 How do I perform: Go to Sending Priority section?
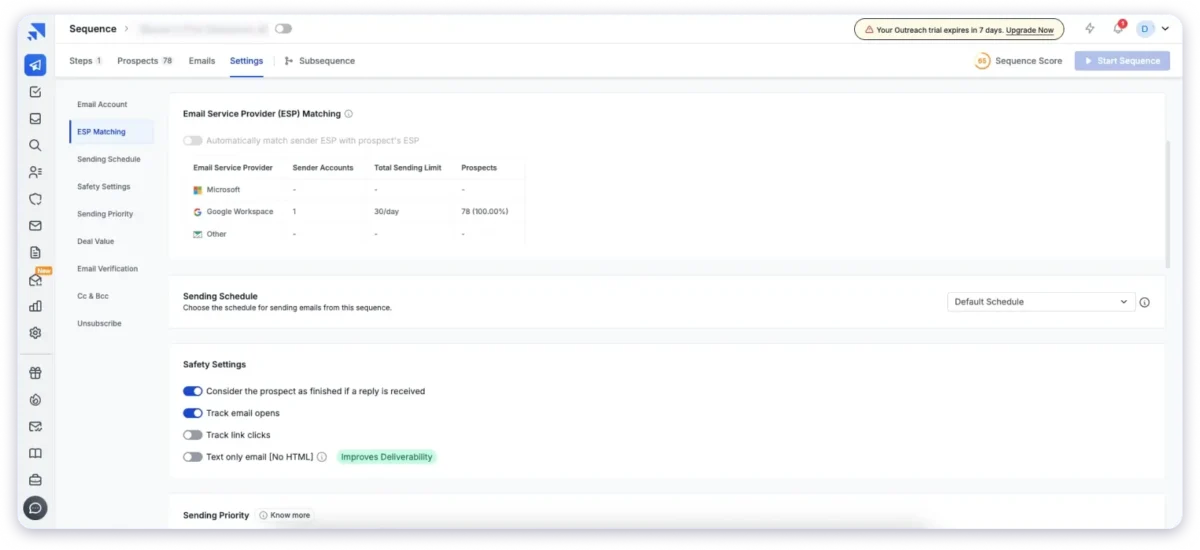click(105, 214)
